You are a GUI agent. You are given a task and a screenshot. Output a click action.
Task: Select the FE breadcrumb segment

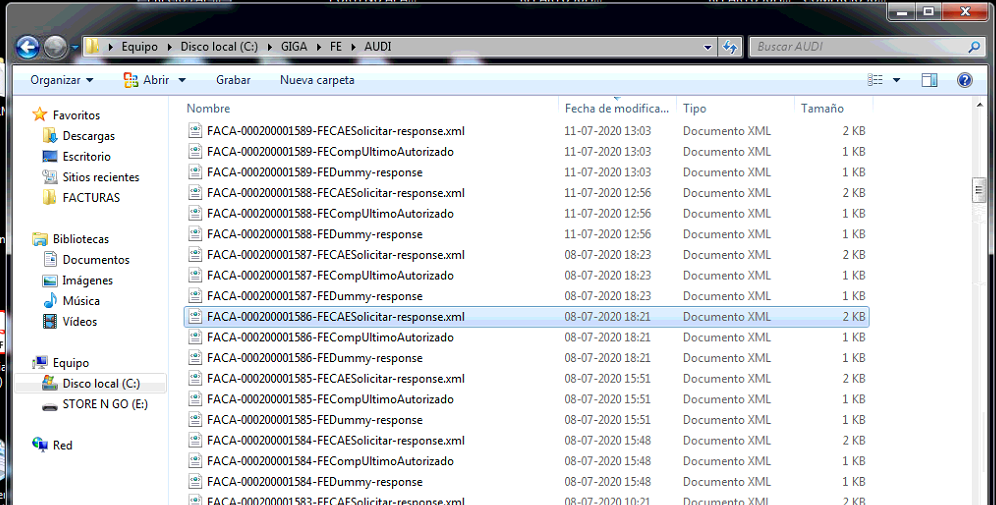336,47
